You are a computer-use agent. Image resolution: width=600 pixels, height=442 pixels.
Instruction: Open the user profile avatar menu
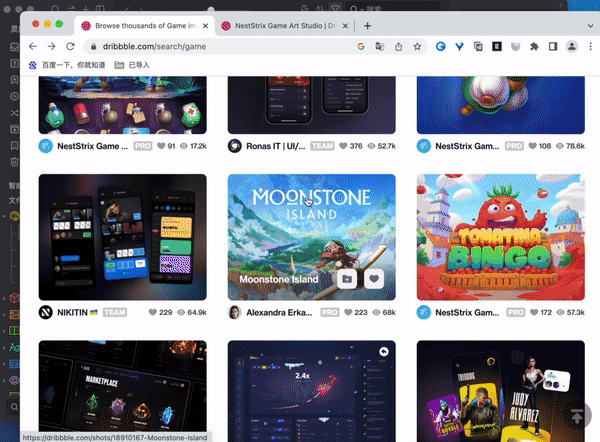tap(572, 47)
